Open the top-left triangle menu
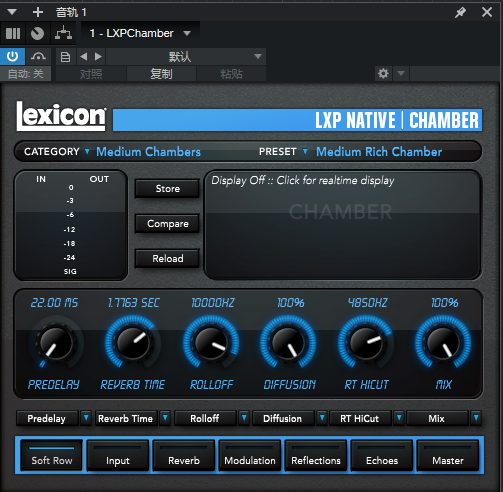This screenshot has height=492, width=503. coord(12,12)
